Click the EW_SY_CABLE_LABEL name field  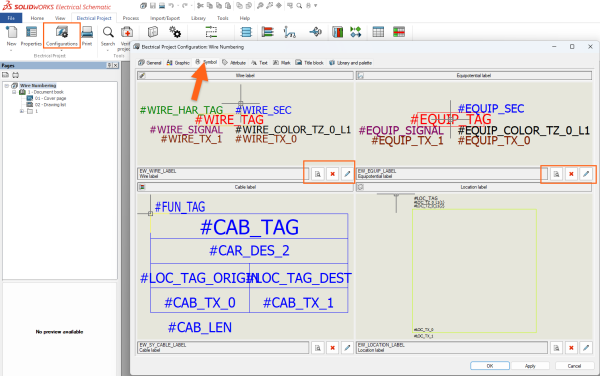point(223,347)
